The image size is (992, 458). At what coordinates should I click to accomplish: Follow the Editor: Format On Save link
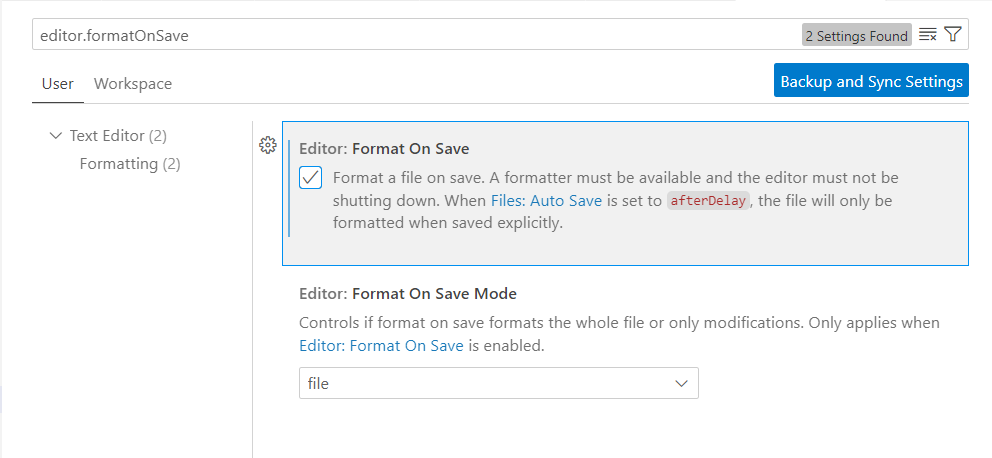[381, 346]
